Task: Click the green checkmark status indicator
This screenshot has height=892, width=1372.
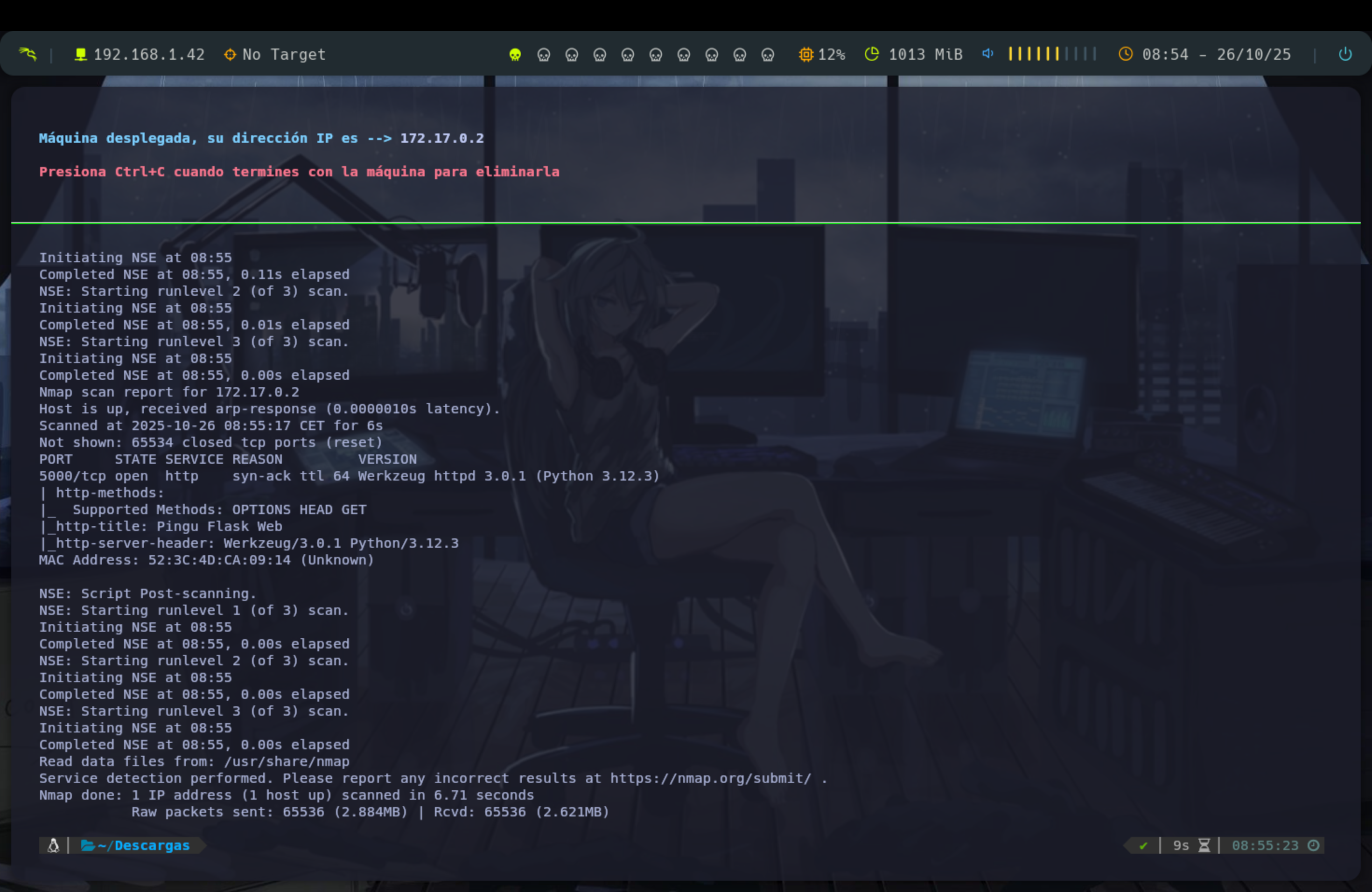Action: click(1143, 845)
